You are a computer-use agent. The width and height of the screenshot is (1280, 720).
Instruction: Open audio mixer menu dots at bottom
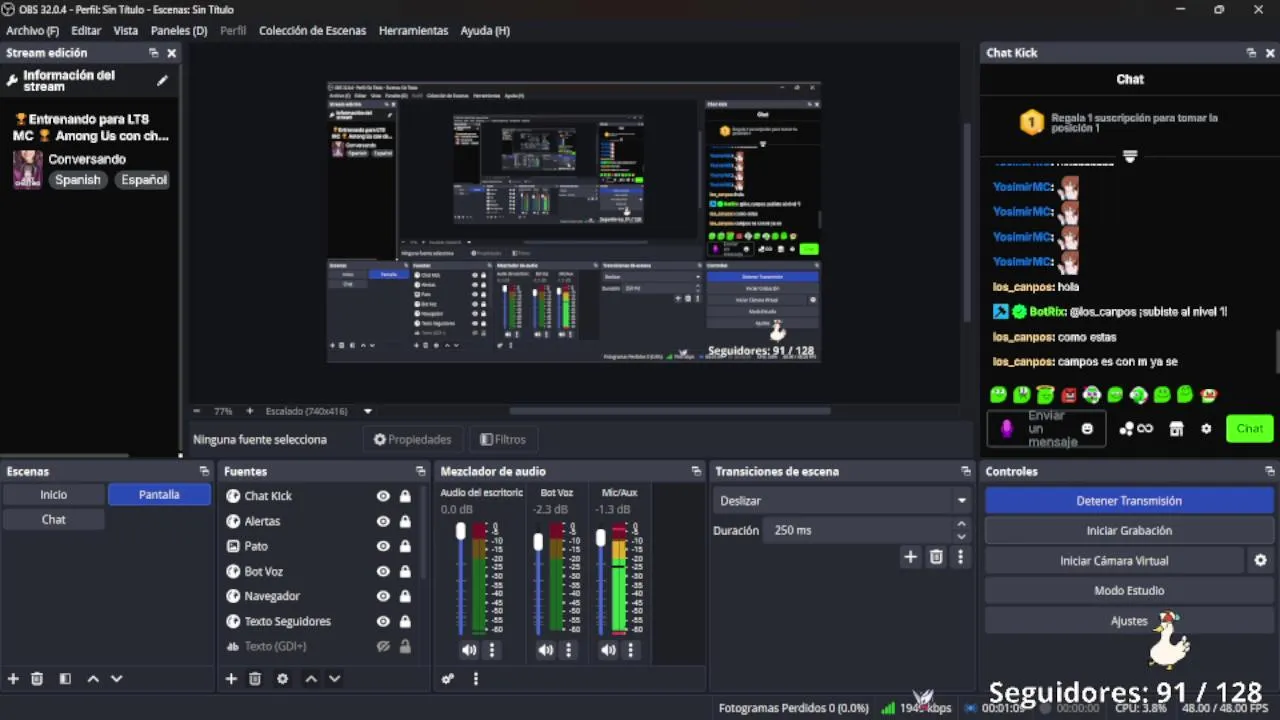click(x=475, y=678)
